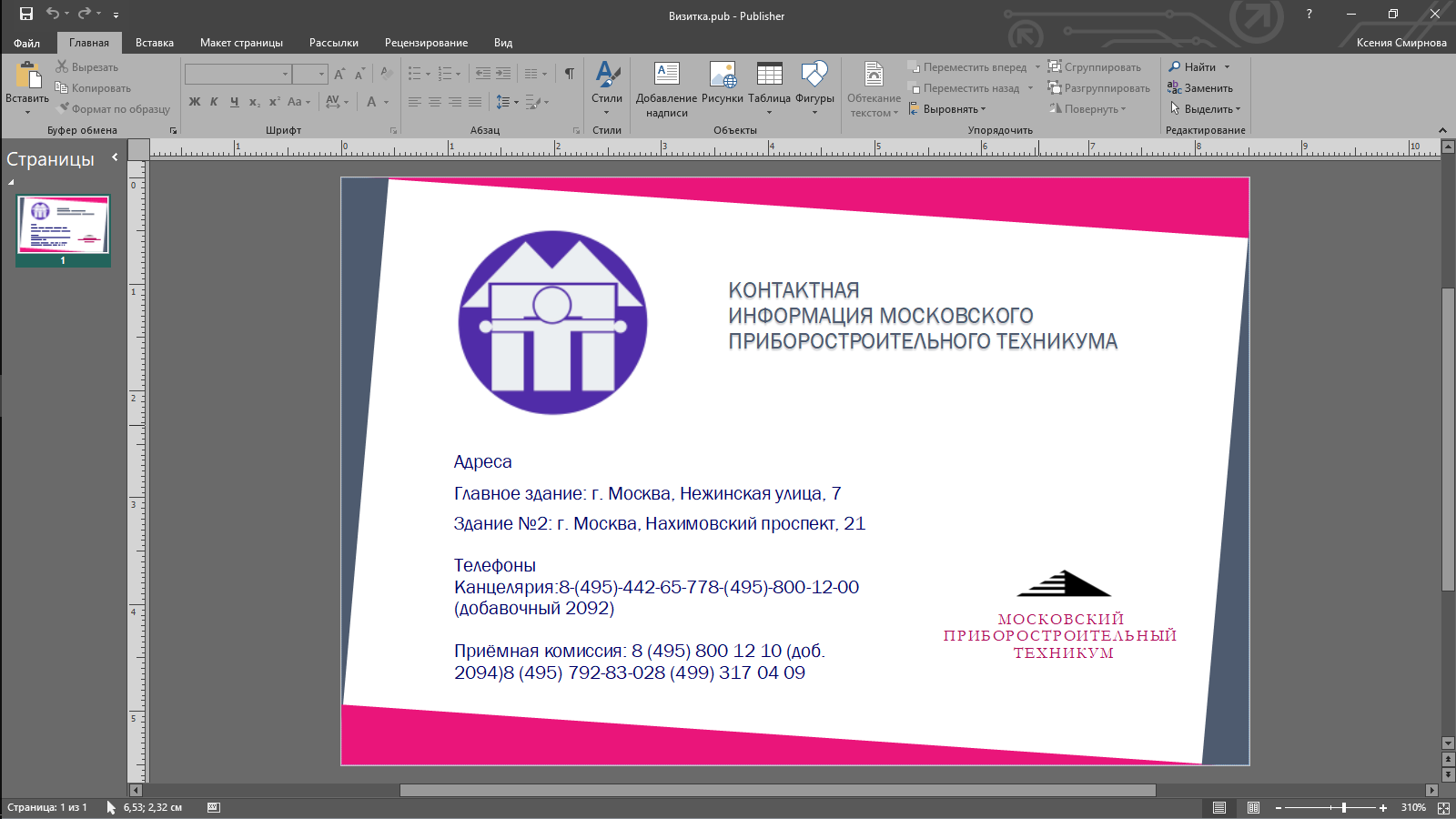
Task: Click Повернуть rotate button
Action: tap(1087, 109)
